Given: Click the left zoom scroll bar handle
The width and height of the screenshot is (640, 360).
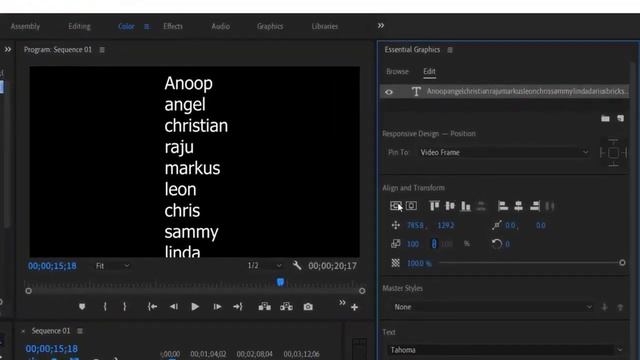Looking at the screenshot, I should tap(28, 291).
